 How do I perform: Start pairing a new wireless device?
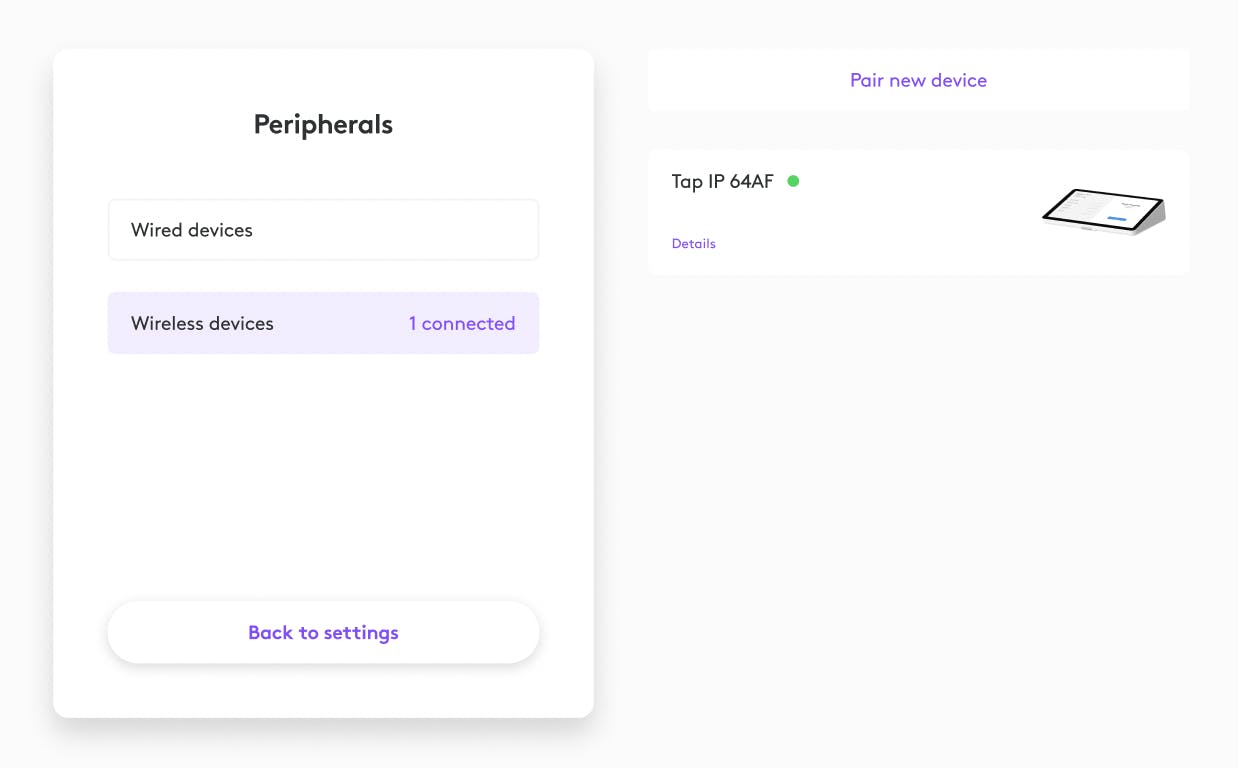coord(918,80)
